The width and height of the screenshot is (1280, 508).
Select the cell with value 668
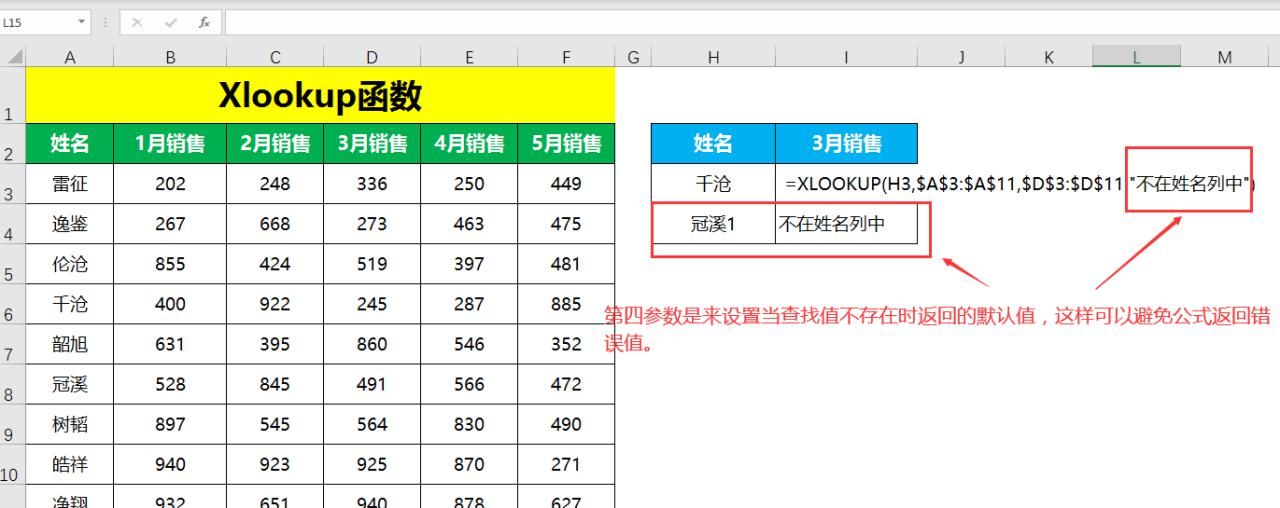[275, 224]
